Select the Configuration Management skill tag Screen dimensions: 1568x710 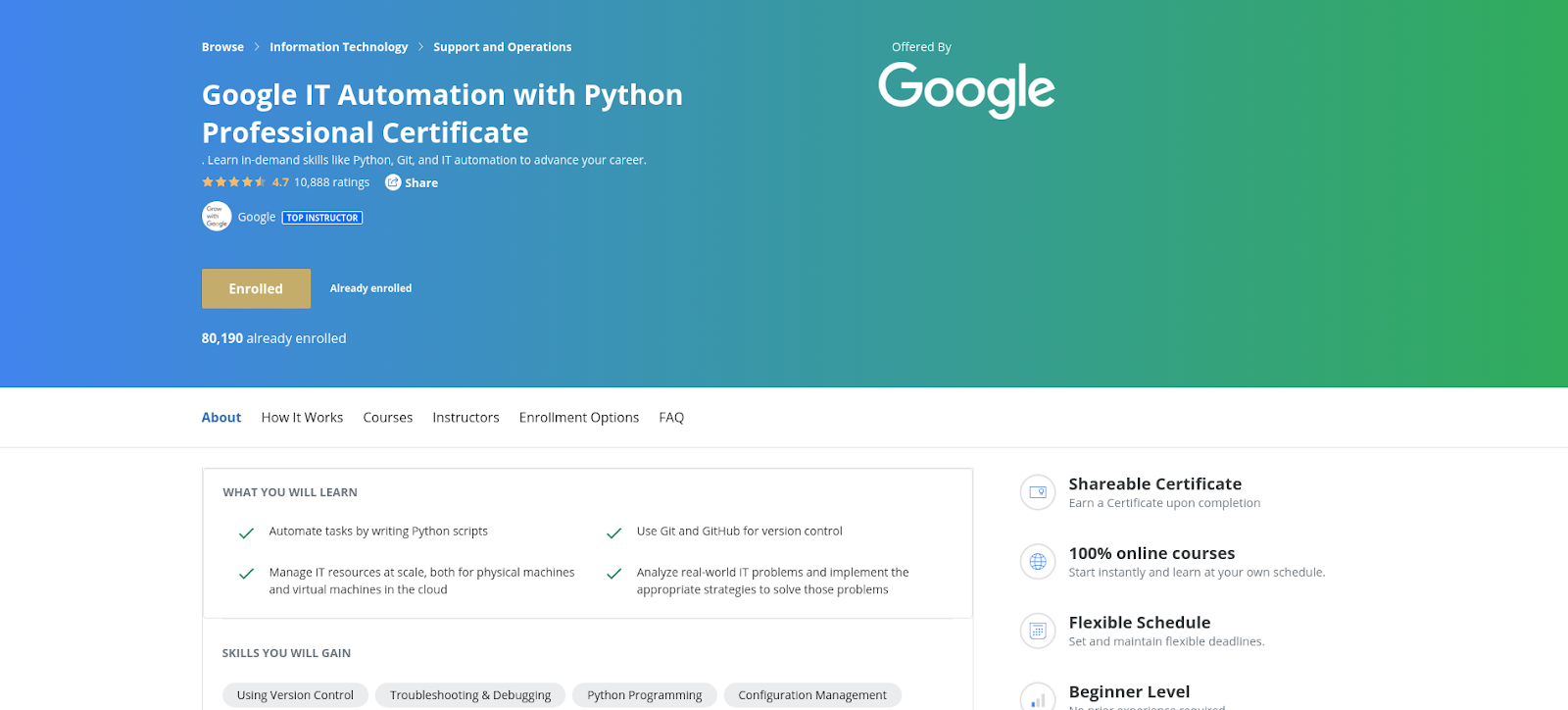[812, 695]
